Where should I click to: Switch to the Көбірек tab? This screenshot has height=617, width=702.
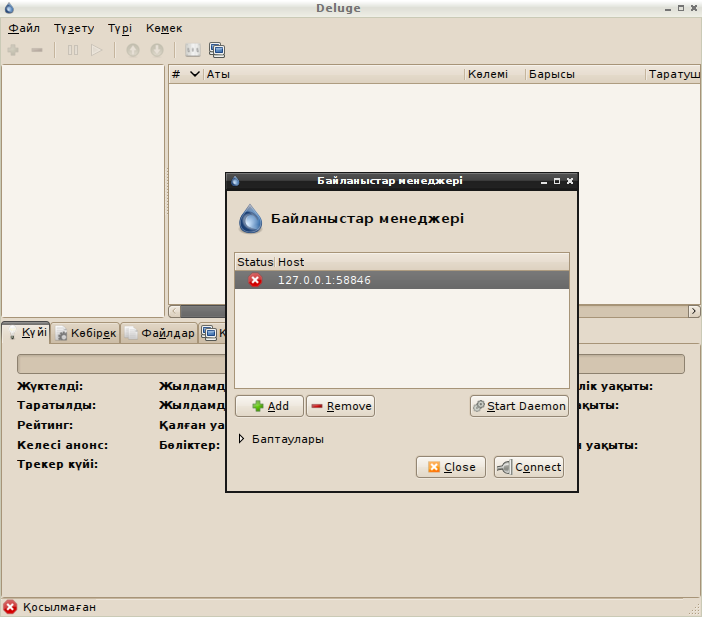86,333
